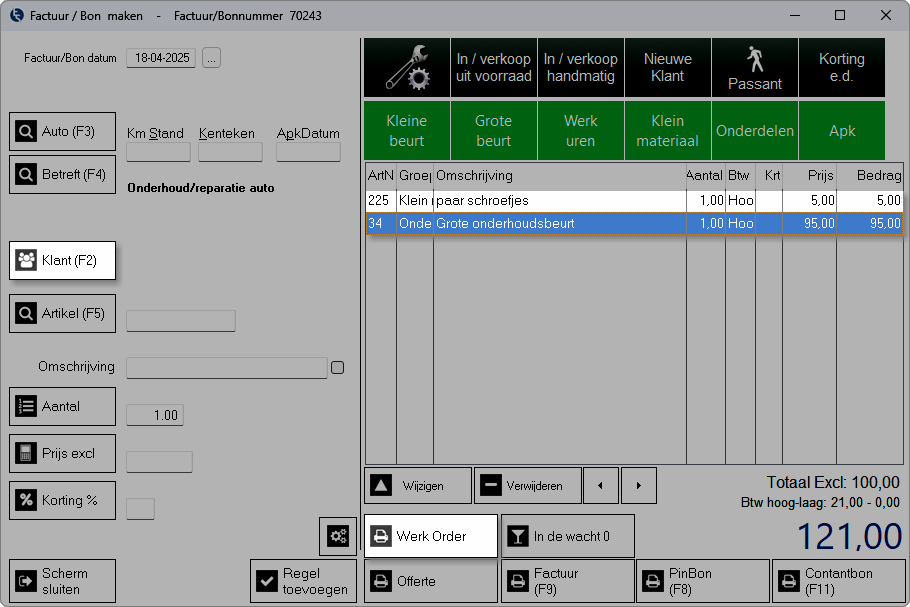Screen dimensions: 910x607
Task: Open the wrench and gear settings tile
Action: click(x=407, y=67)
